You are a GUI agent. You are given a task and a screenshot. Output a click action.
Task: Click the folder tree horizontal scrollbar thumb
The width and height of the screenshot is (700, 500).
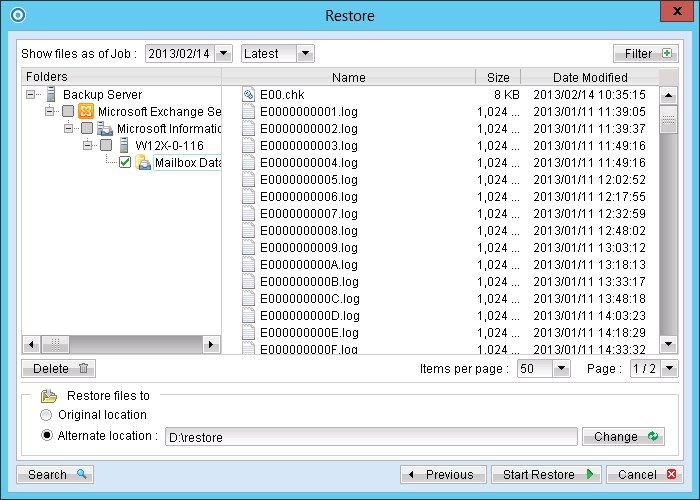tap(55, 344)
